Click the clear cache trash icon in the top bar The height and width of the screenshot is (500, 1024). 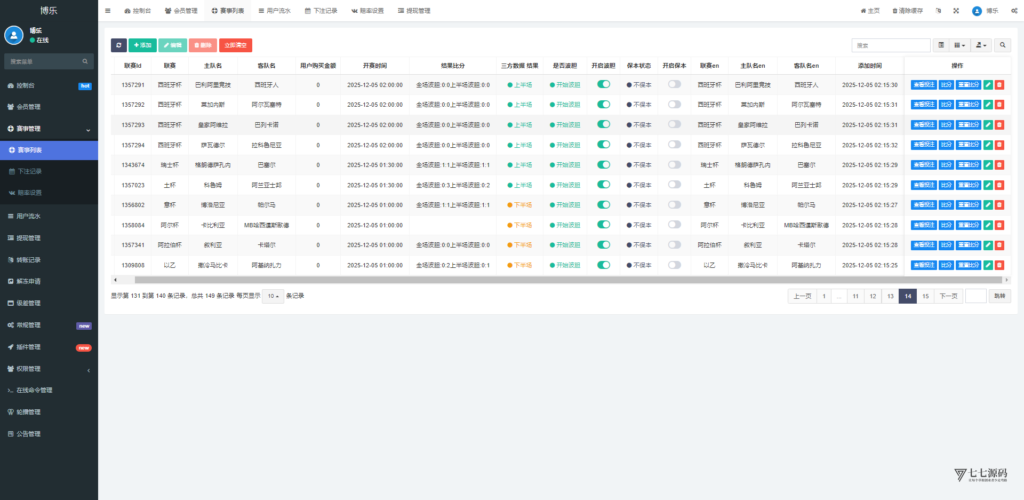(x=895, y=11)
